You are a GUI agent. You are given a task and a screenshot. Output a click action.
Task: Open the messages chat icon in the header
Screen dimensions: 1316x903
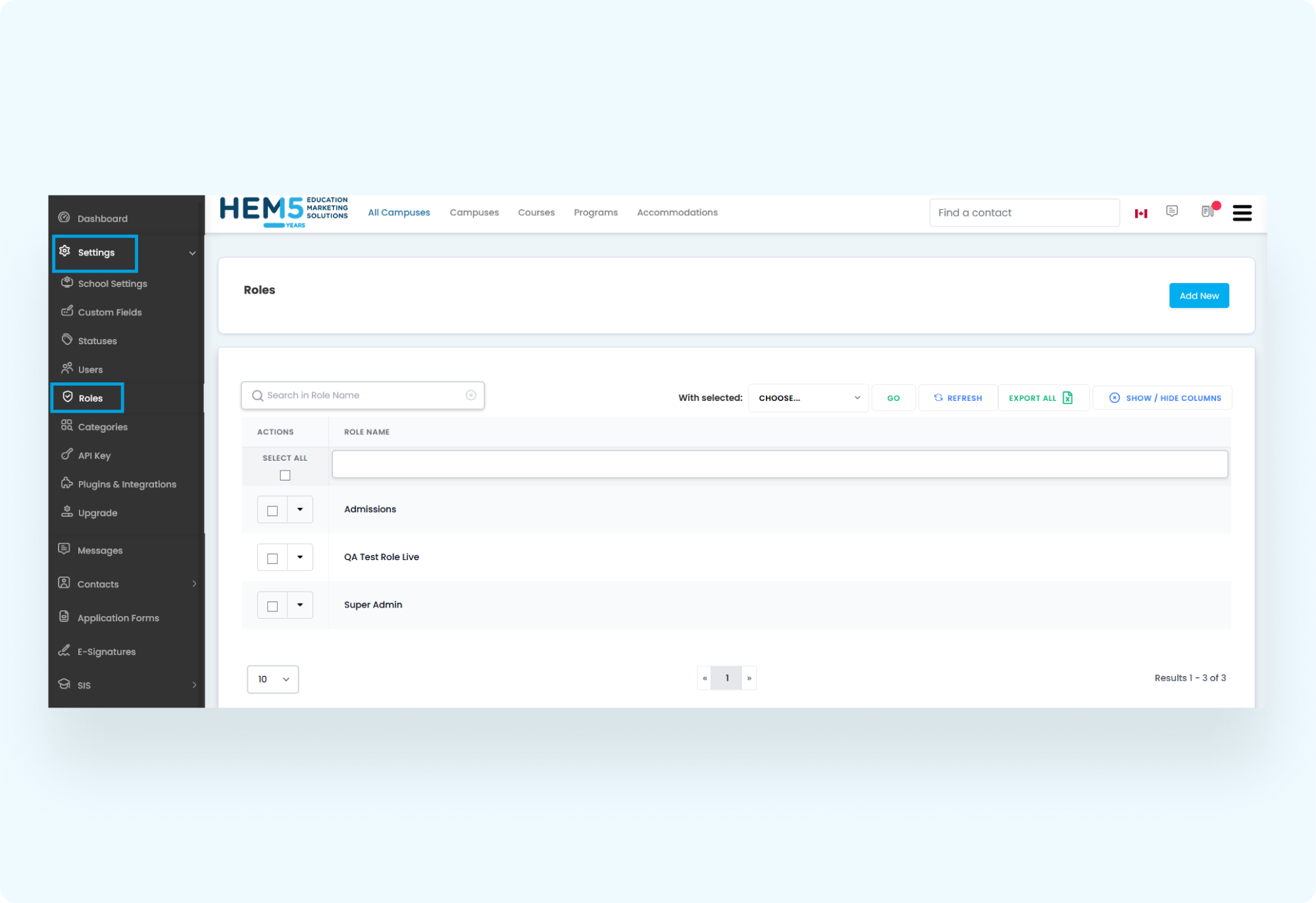(1172, 211)
